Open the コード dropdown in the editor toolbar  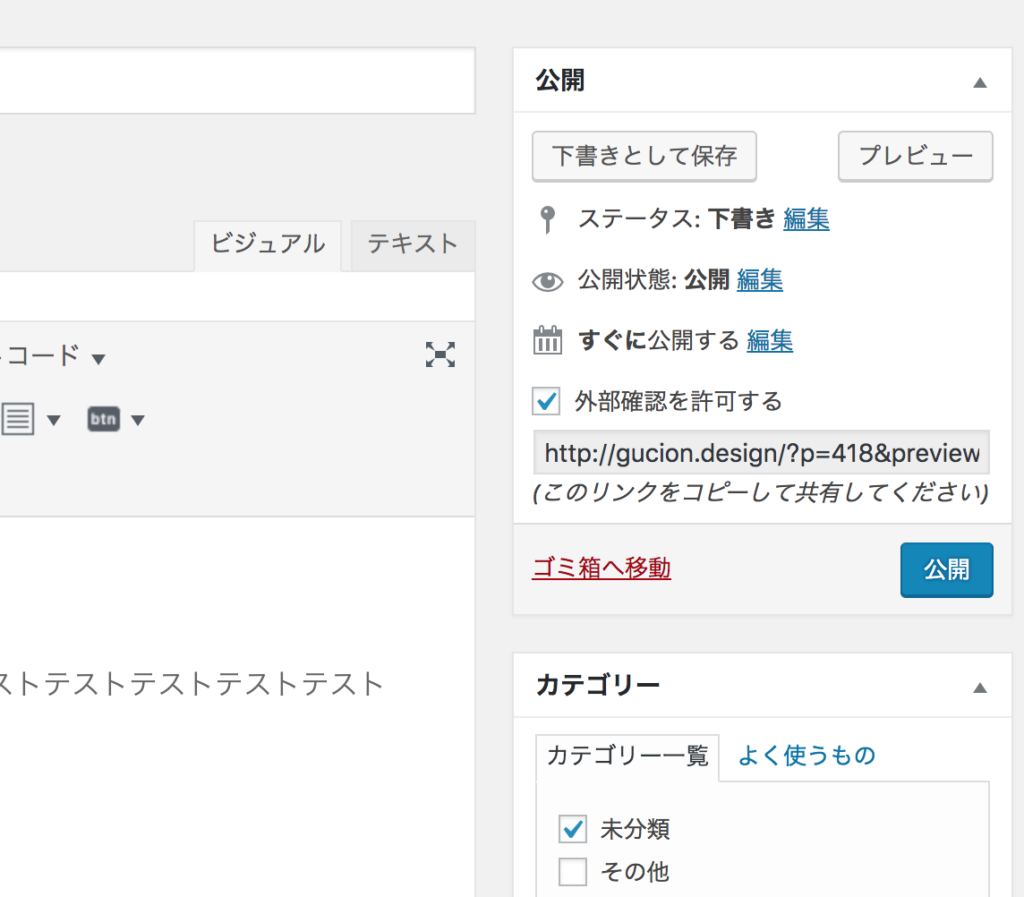tap(98, 358)
